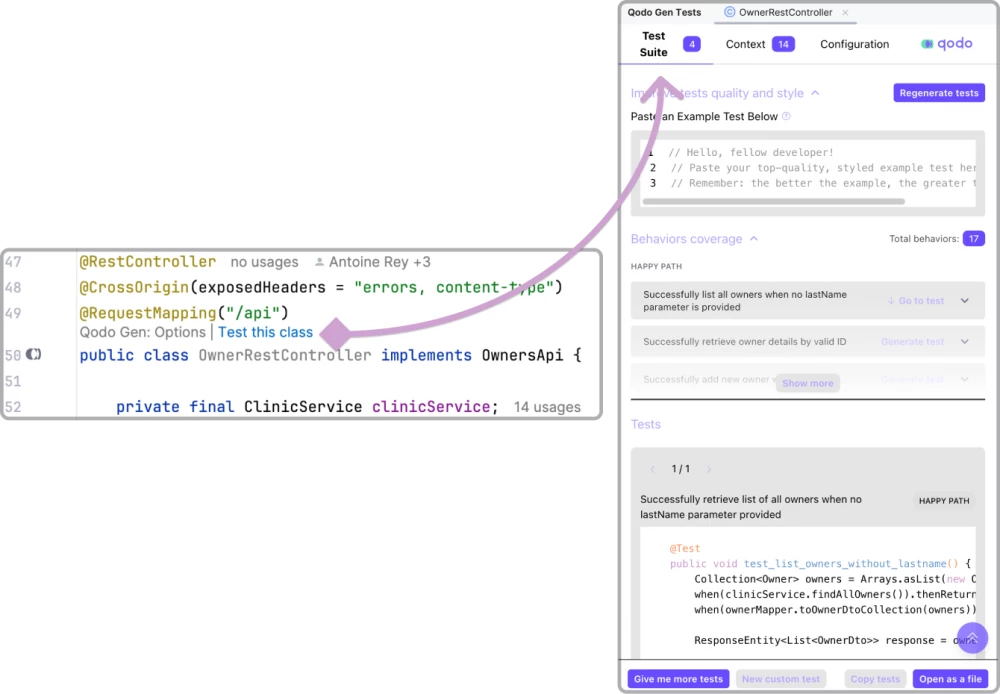The image size is (1000, 694).
Task: Click Open as a file button
Action: pyautogui.click(x=948, y=679)
